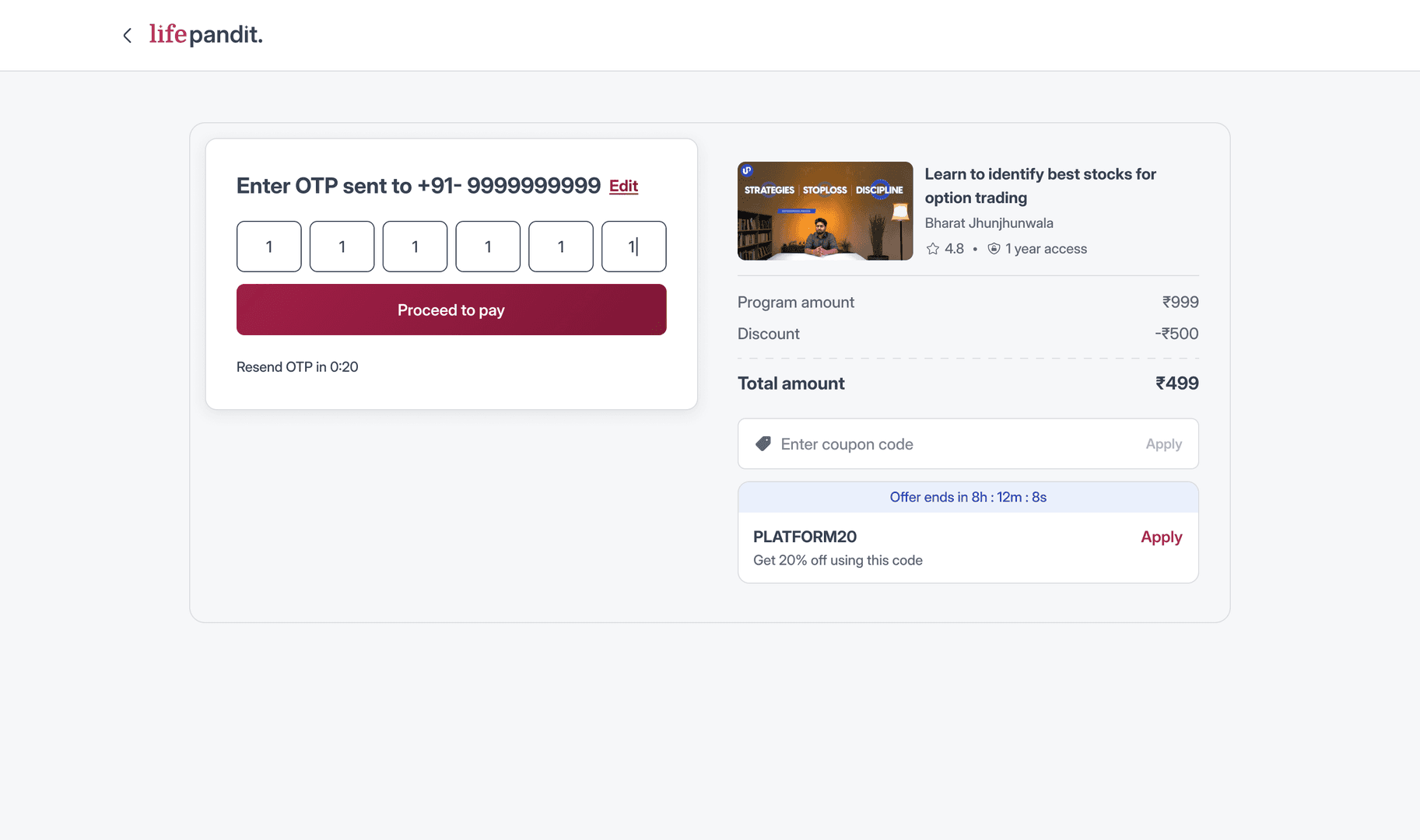Click the coupon tag icon

(x=763, y=444)
